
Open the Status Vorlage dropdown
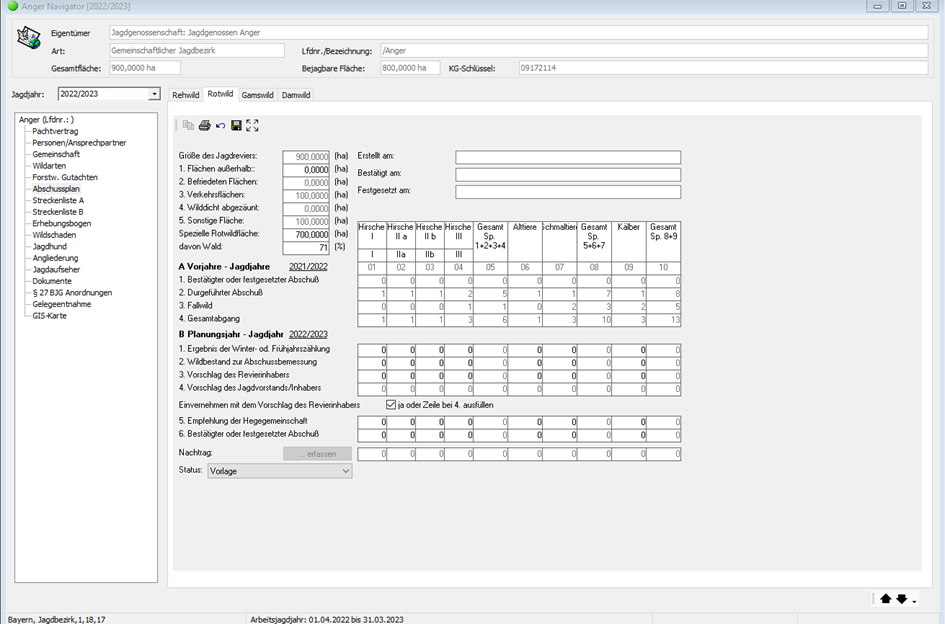click(346, 471)
